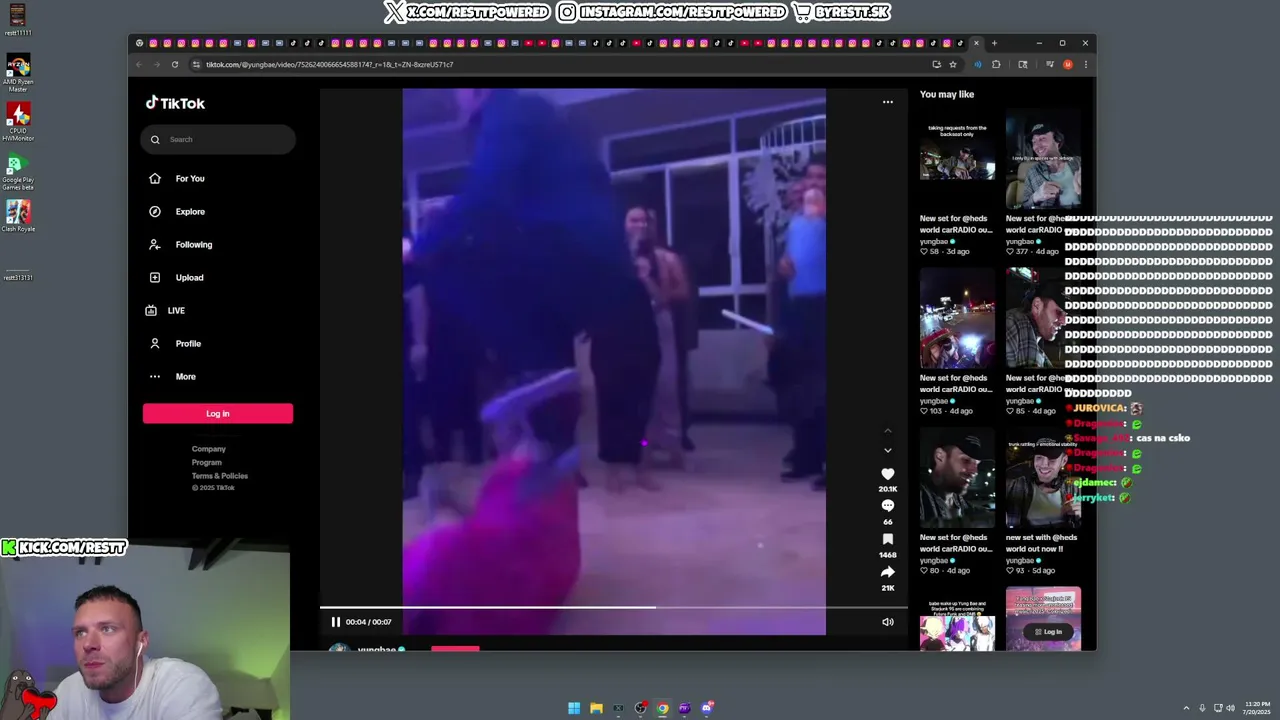Click the search magnifier icon
Viewport: 1280px width, 720px height.
click(x=155, y=139)
